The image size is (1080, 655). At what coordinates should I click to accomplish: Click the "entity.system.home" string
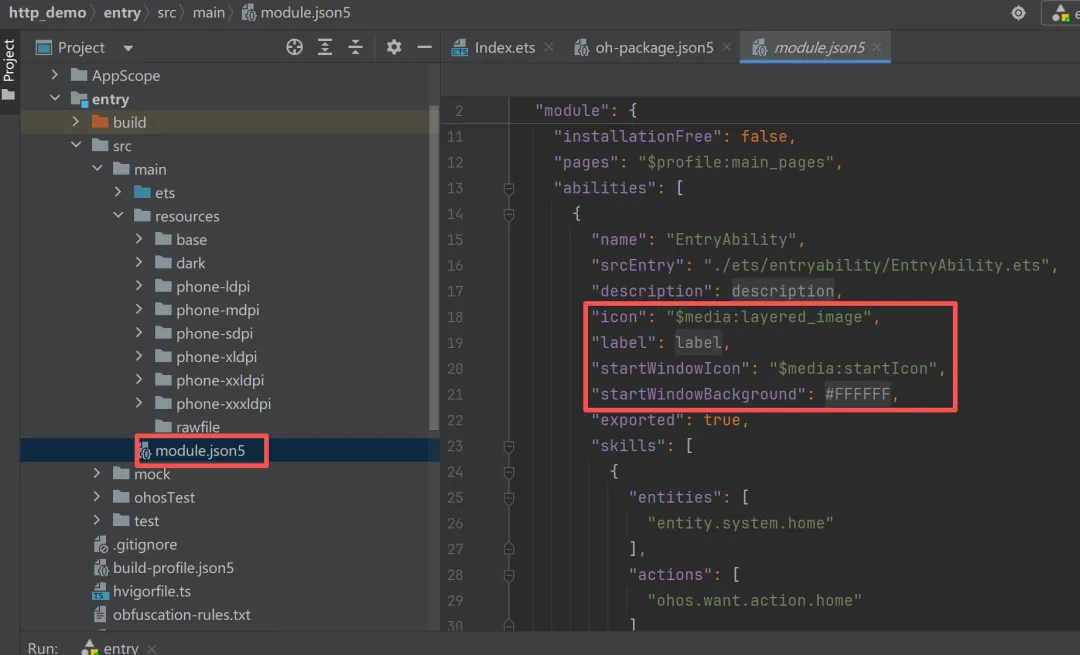point(740,523)
